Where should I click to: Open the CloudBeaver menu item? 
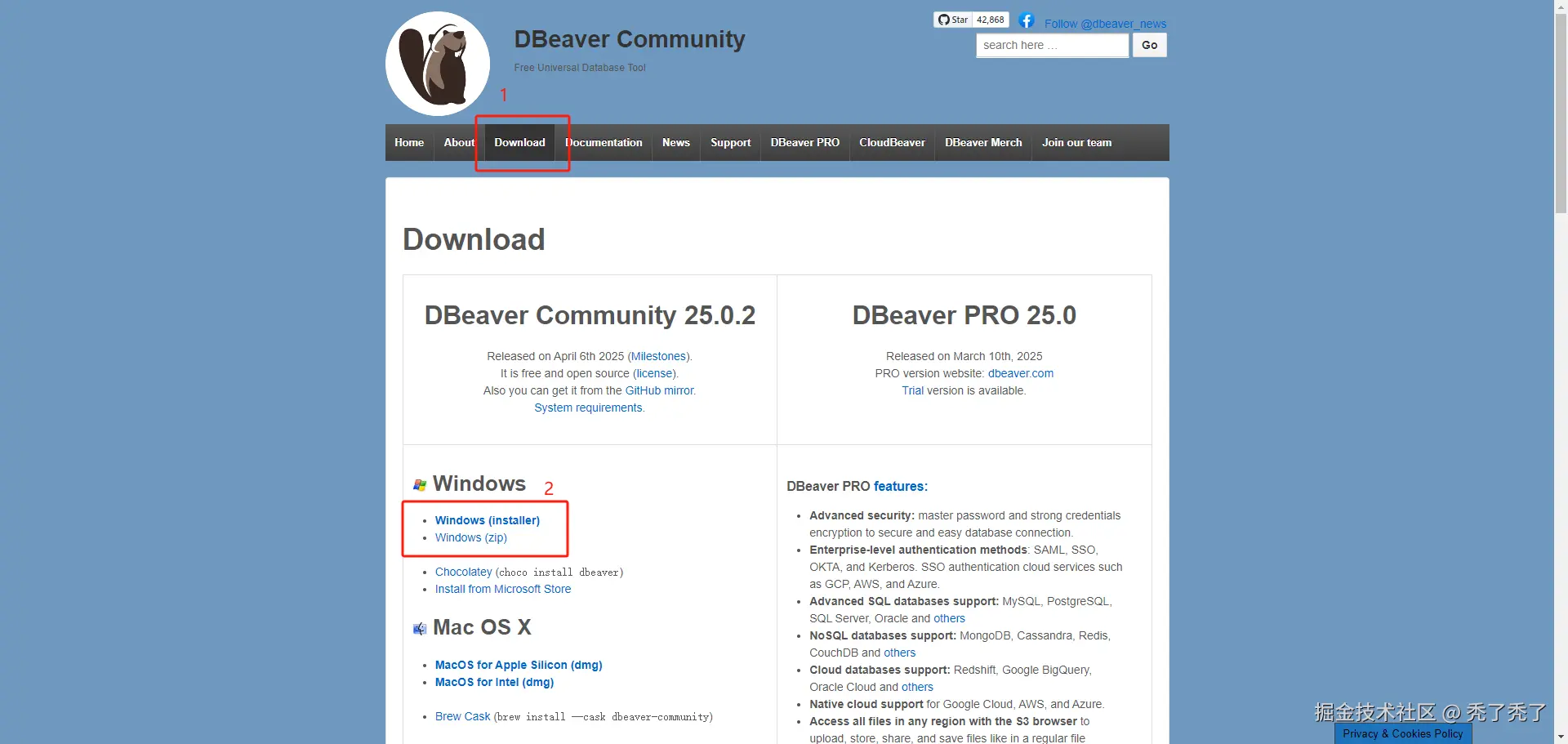[x=892, y=142]
